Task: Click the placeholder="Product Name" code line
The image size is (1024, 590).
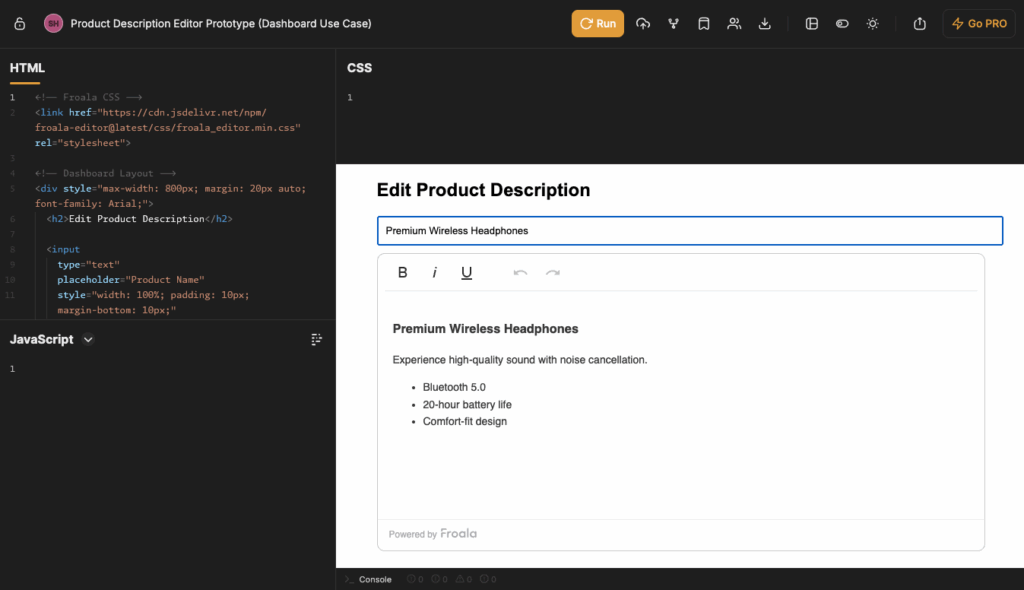Action: pos(131,280)
